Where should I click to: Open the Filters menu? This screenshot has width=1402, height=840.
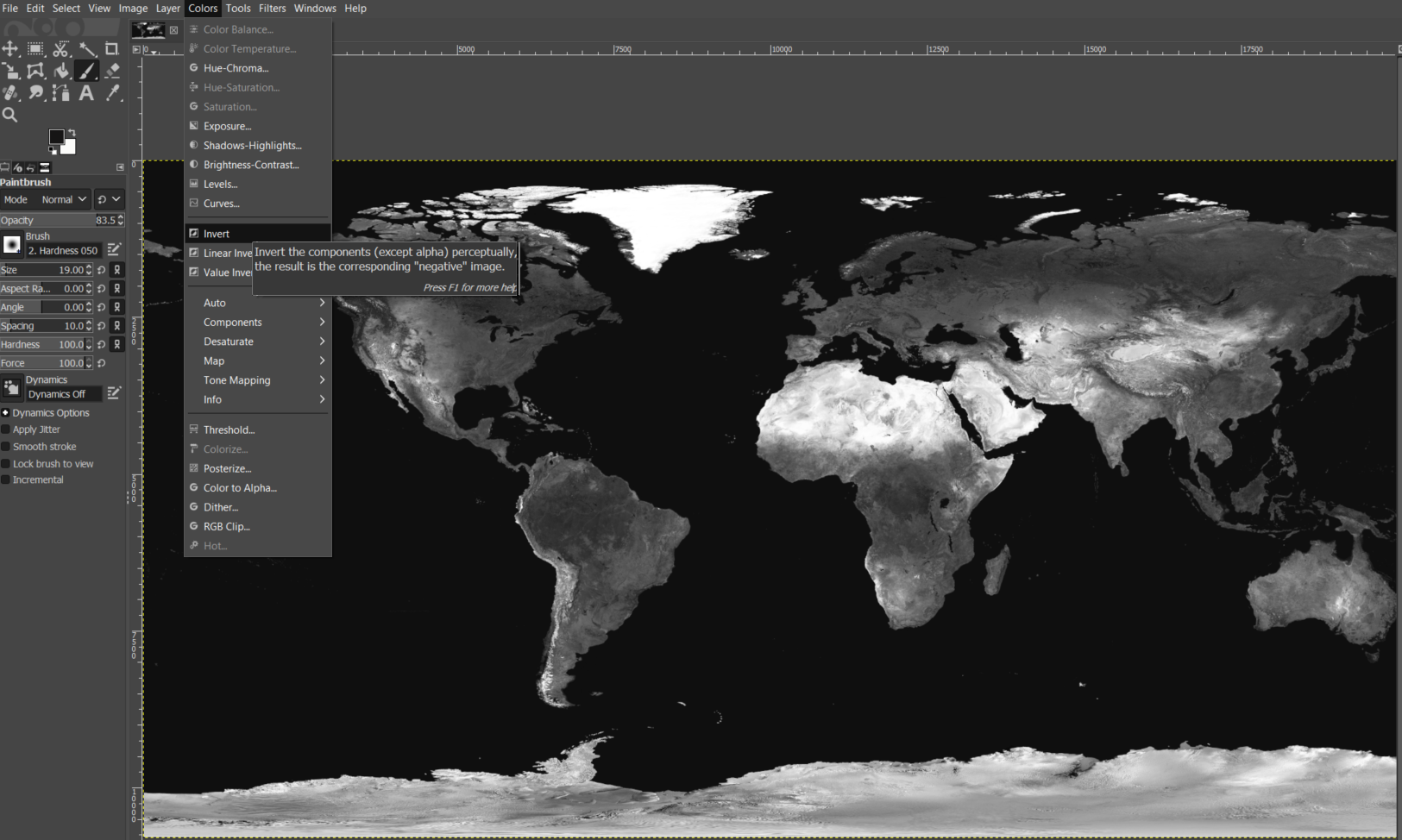pos(272,8)
